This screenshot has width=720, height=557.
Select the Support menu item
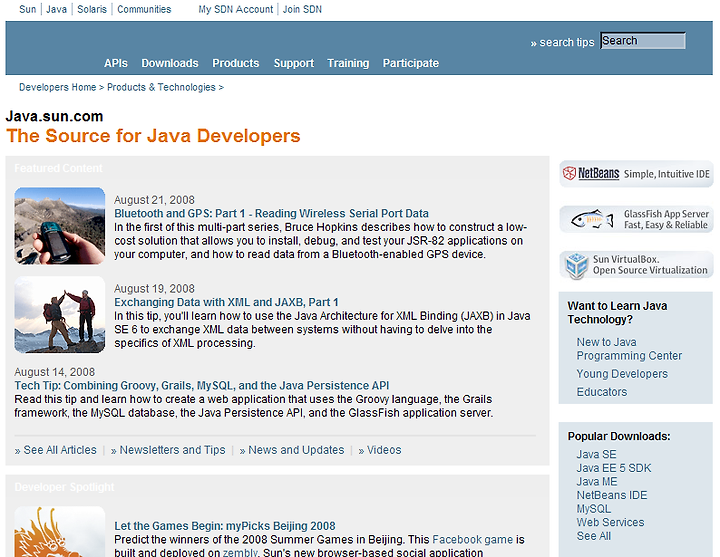click(294, 63)
